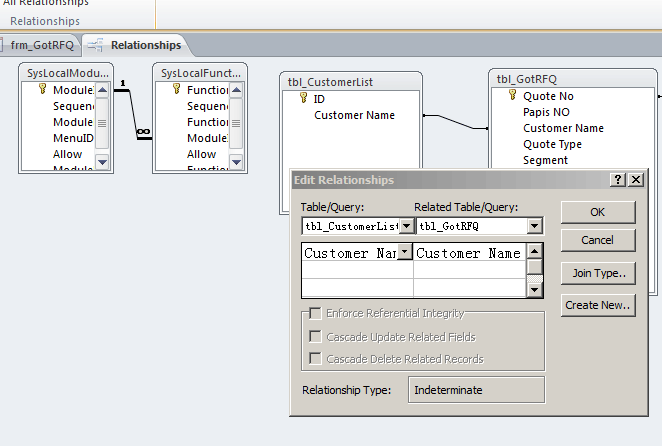662x446 pixels.
Task: Click the scrollbar thumb in SysLocalModu table
Action: (102, 123)
